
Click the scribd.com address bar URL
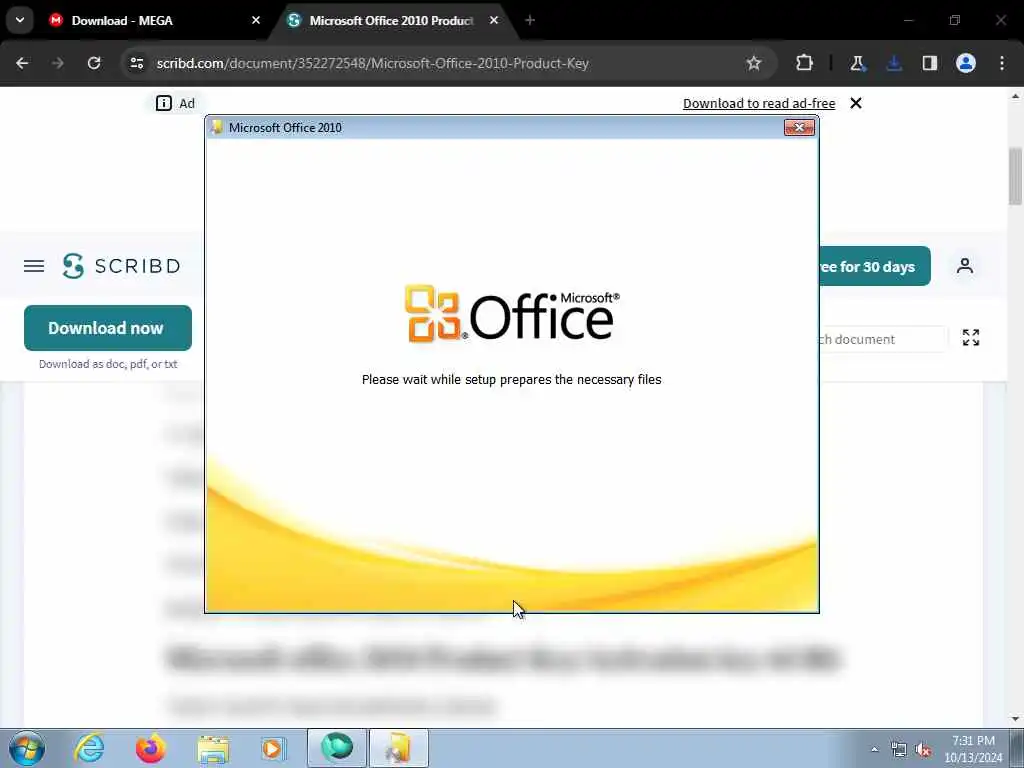[372, 63]
